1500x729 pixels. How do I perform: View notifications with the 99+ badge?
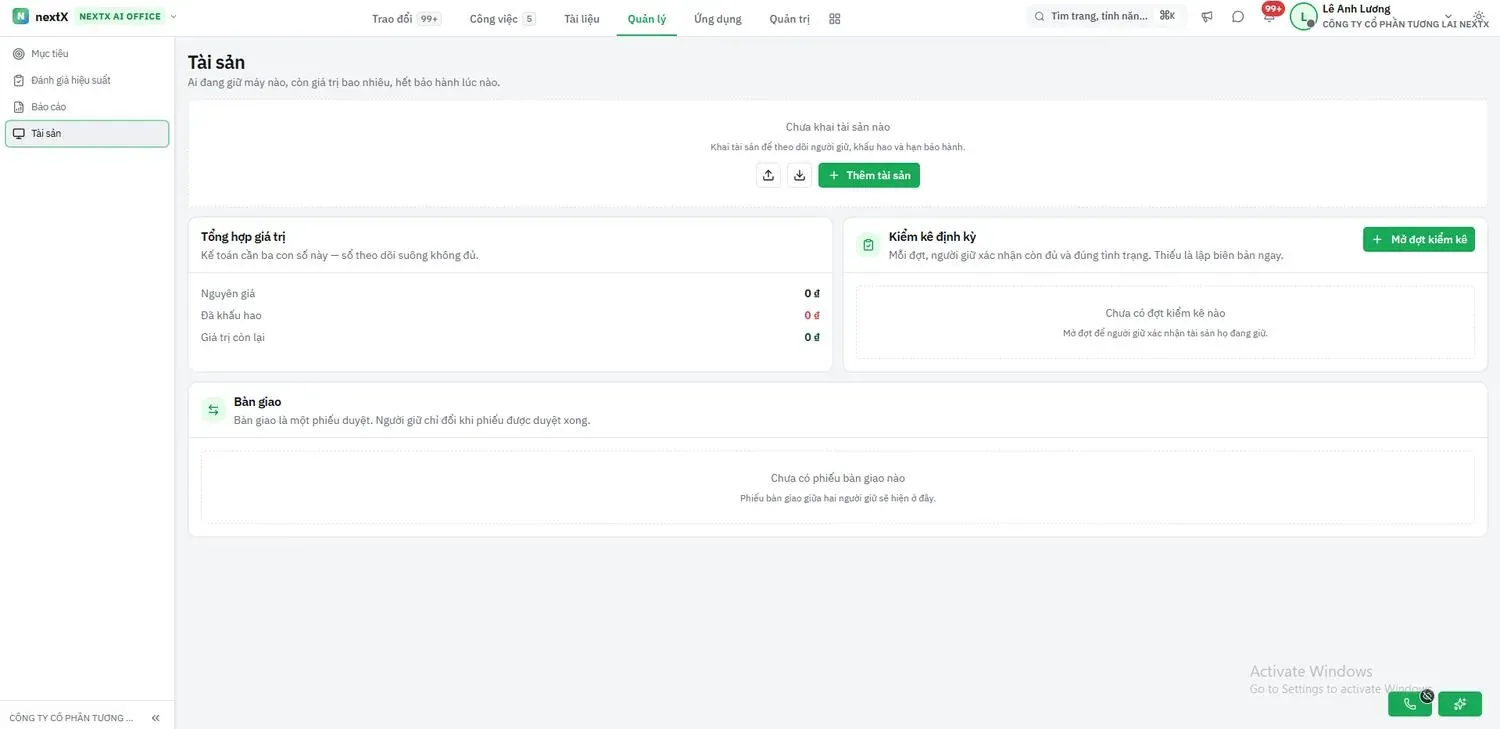pyautogui.click(x=1270, y=14)
